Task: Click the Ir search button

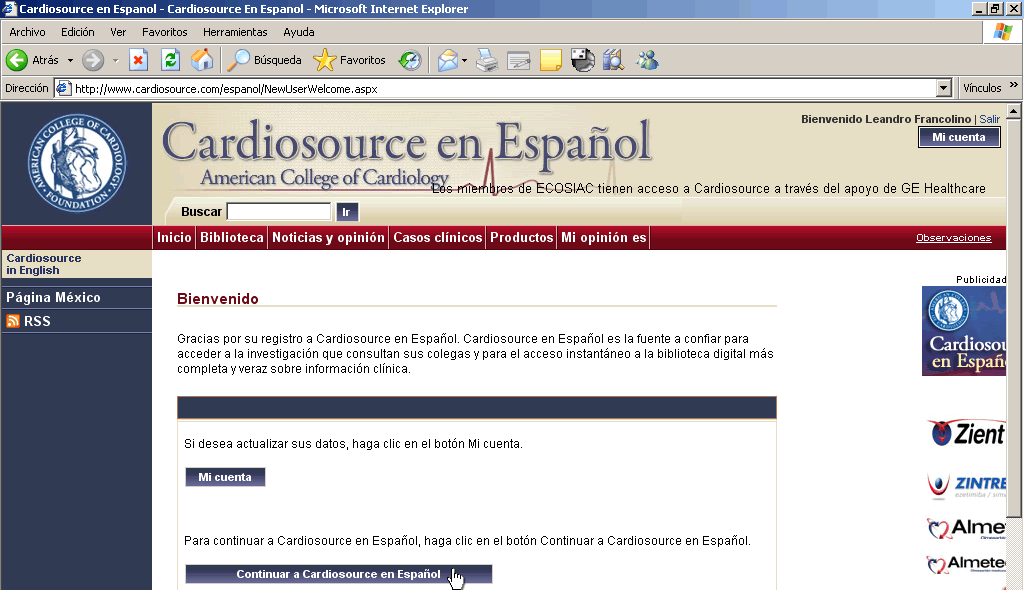Action: coord(346,212)
